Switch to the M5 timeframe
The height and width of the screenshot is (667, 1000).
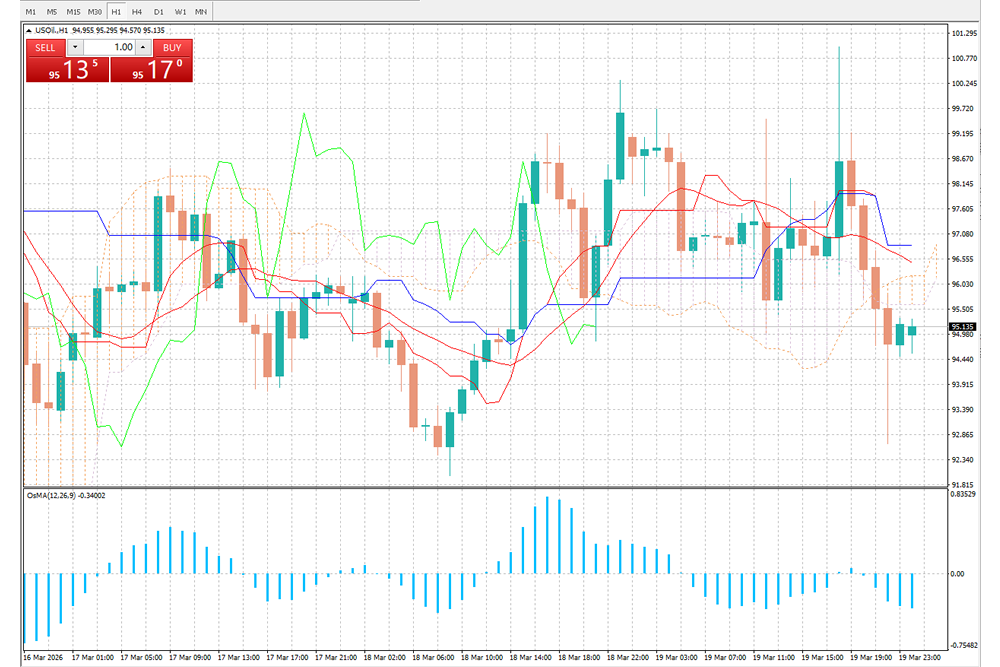pos(51,11)
